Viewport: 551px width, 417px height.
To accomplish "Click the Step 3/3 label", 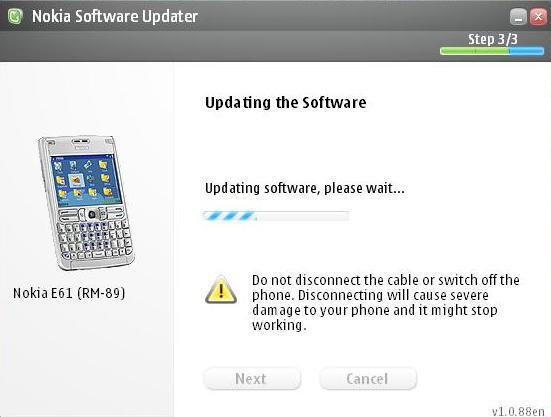I will [x=493, y=39].
